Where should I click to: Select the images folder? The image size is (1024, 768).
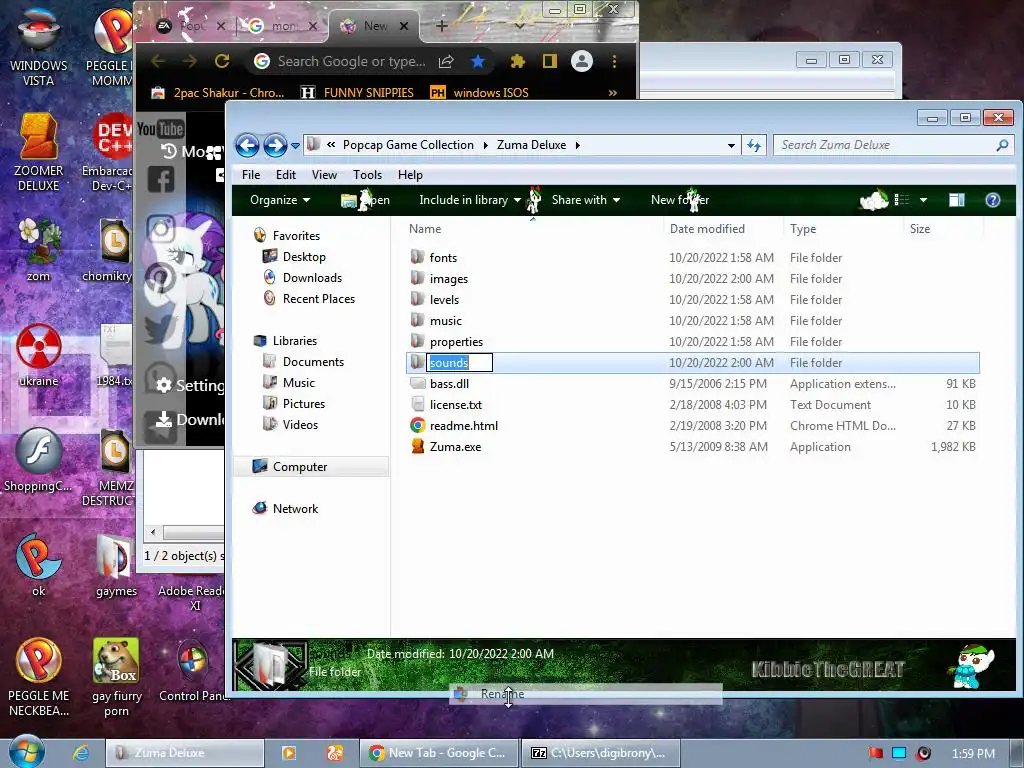coord(449,278)
